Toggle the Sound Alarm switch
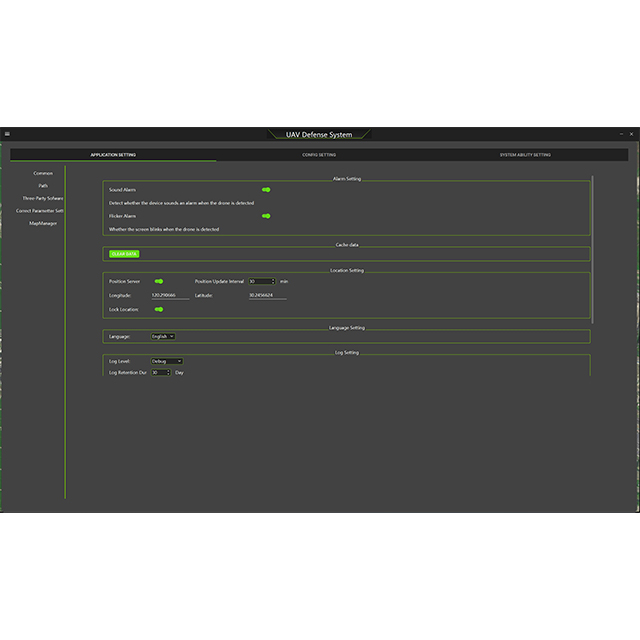Viewport: 640px width, 640px height. tap(266, 190)
